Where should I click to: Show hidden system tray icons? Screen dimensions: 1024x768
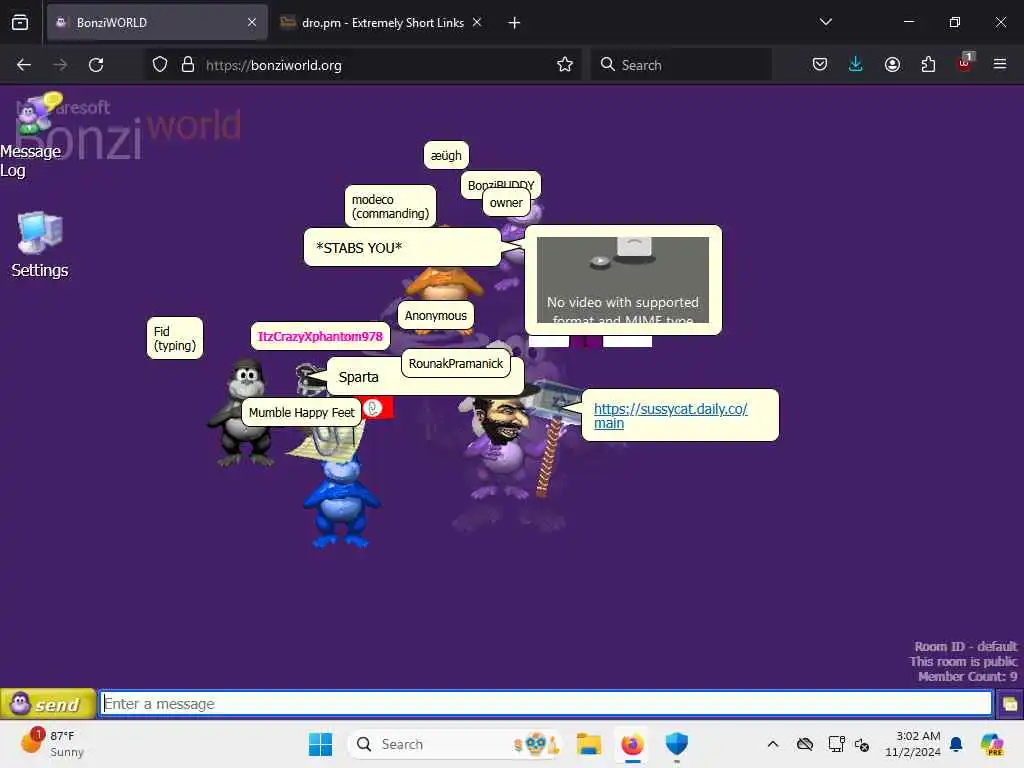773,744
